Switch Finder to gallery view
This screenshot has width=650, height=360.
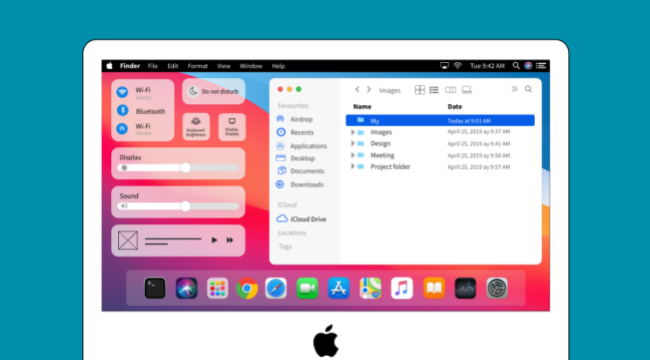(x=467, y=90)
